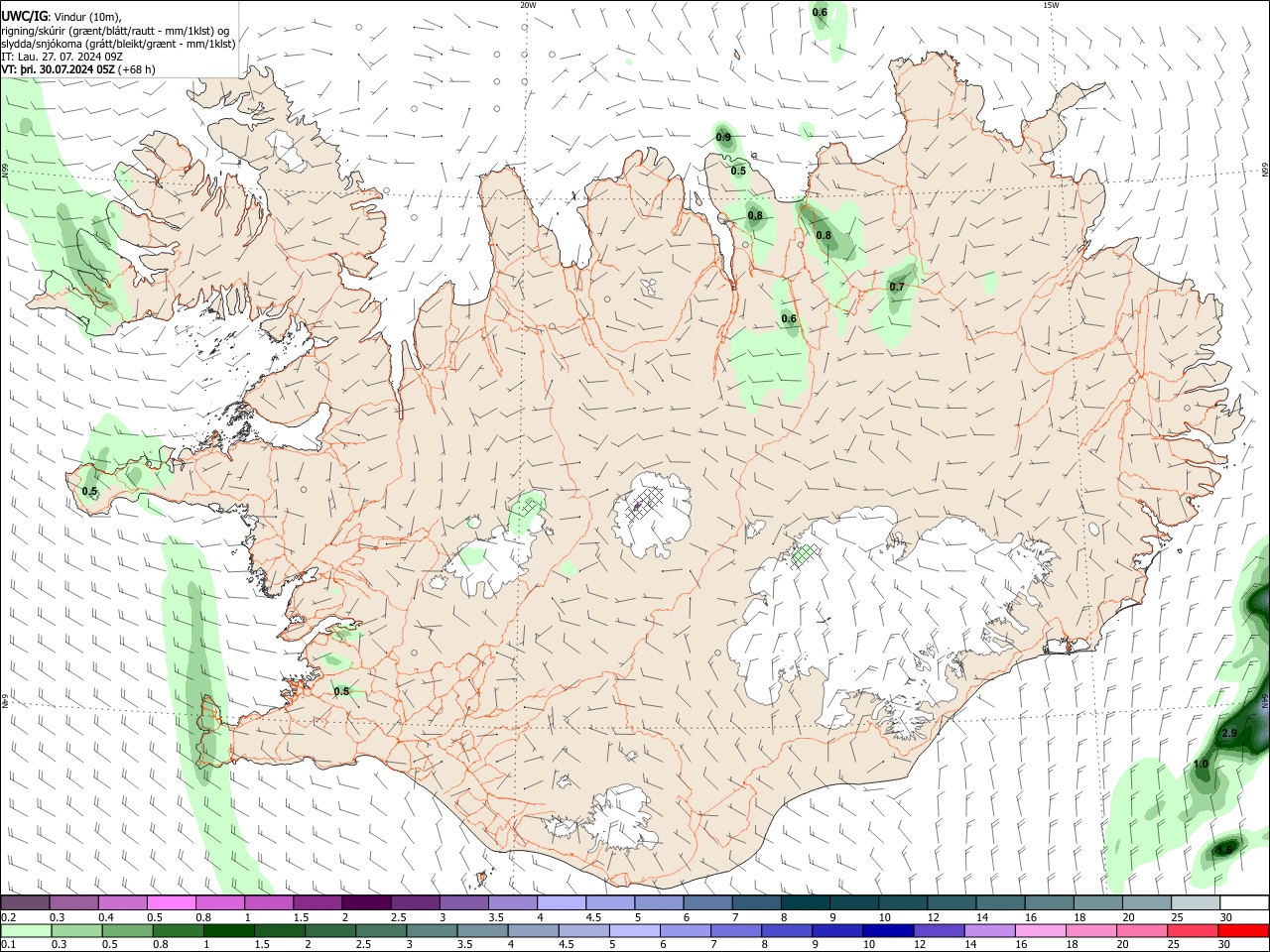Click the 'slydda/snjókoma' legend description line
This screenshot has width=1270, height=952.
coord(118,44)
